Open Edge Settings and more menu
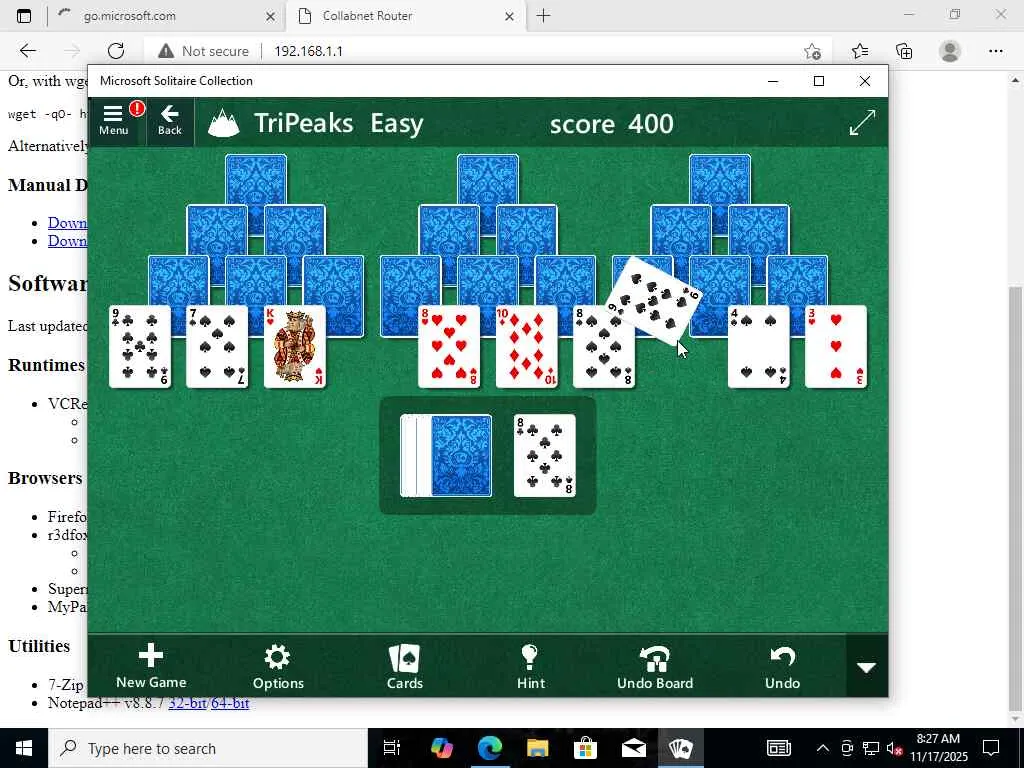The image size is (1024, 768). point(996,51)
